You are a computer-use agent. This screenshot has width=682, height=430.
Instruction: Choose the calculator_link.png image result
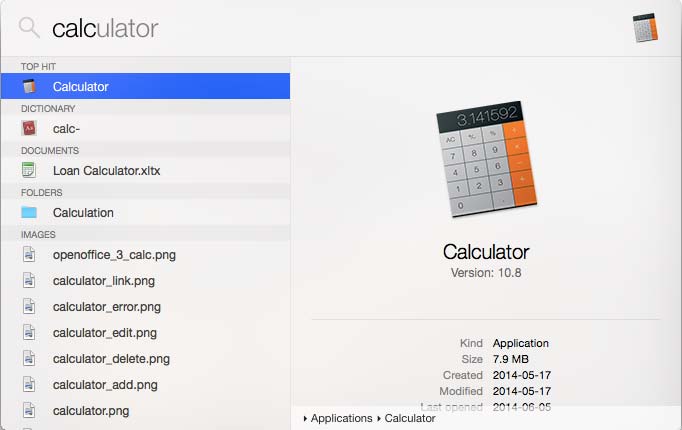pos(104,280)
